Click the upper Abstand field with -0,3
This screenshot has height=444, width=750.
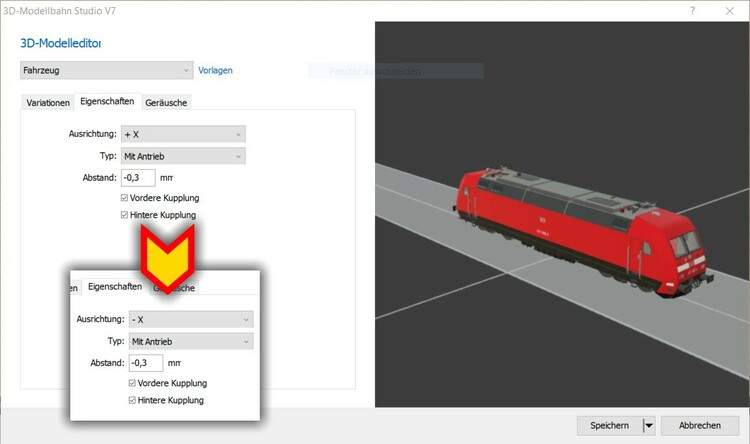(138, 178)
